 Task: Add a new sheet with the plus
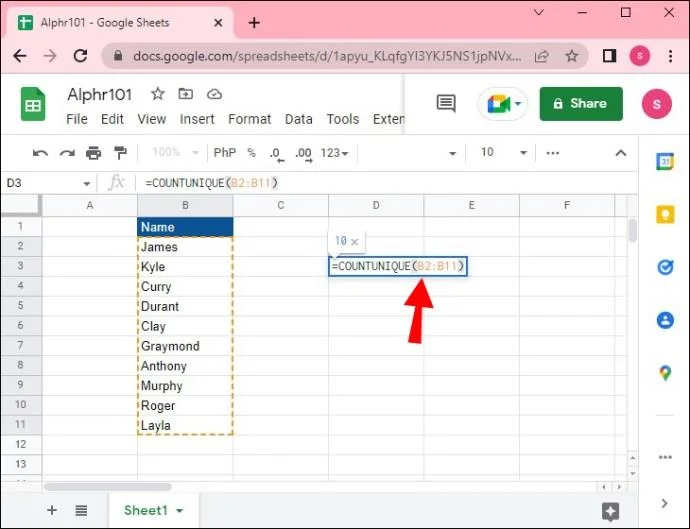pyautogui.click(x=52, y=510)
